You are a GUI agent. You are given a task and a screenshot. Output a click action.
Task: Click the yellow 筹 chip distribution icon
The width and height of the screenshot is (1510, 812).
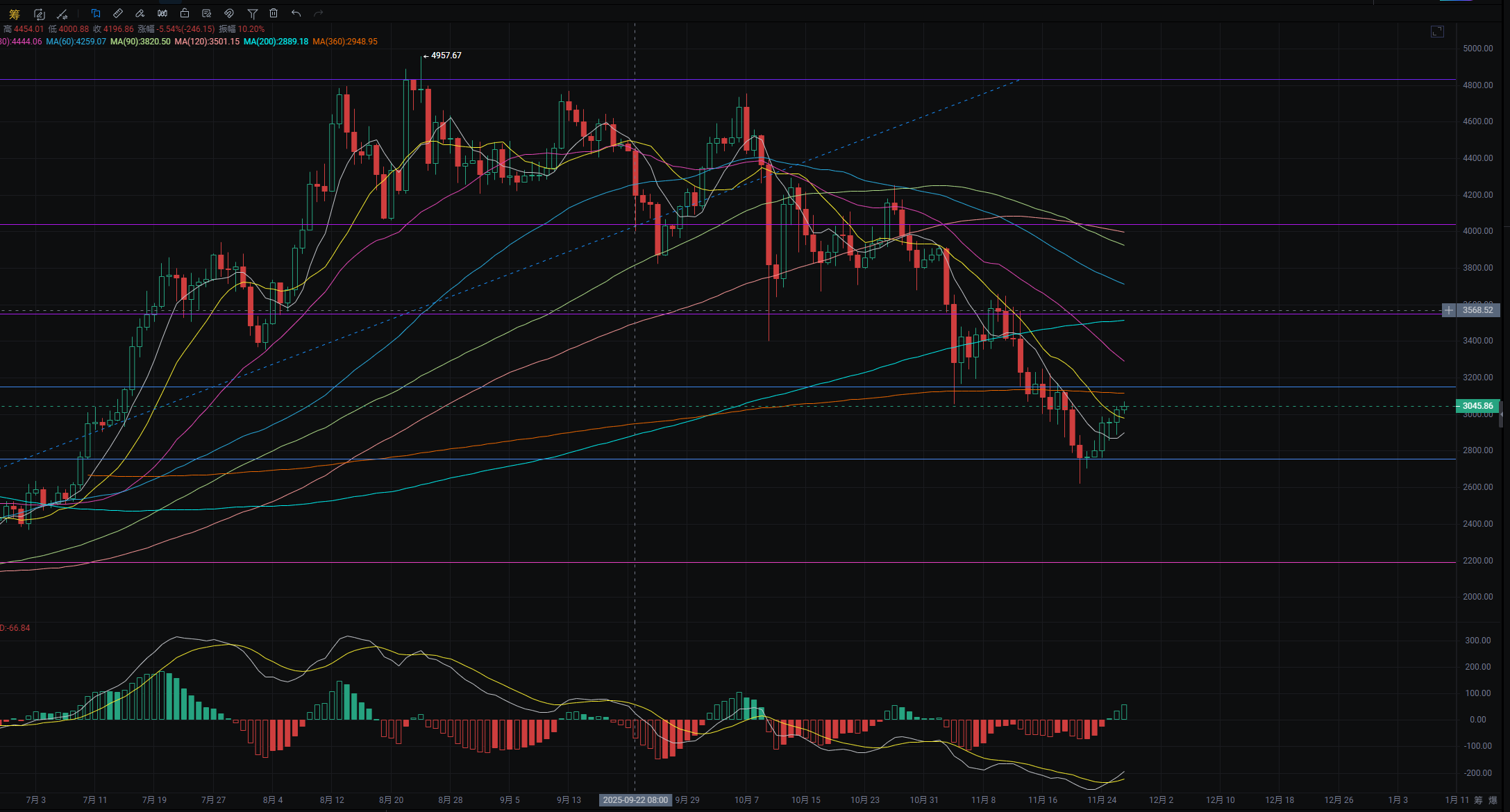click(15, 14)
